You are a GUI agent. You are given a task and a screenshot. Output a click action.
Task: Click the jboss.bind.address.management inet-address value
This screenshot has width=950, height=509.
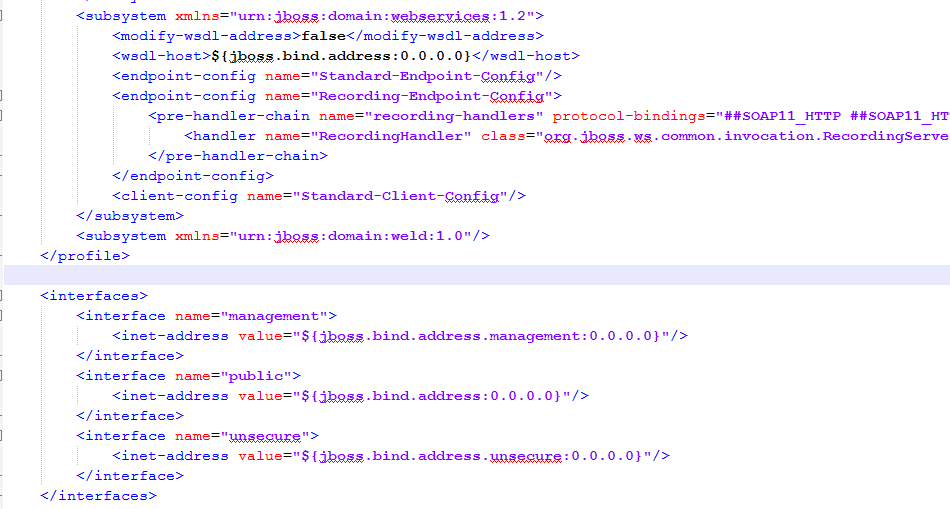pos(481,336)
